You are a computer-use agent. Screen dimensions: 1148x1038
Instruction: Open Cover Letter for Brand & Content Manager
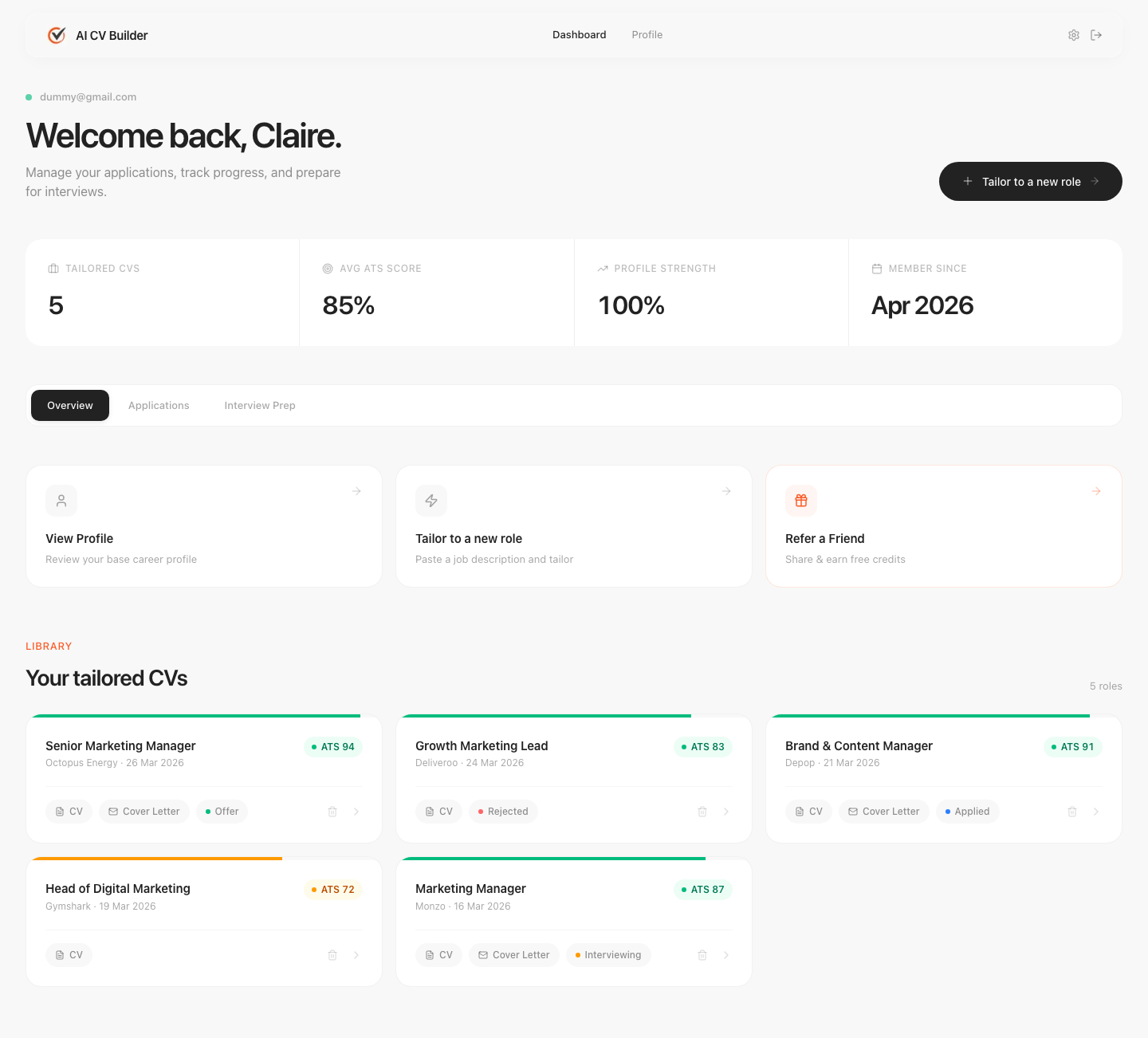coord(884,812)
